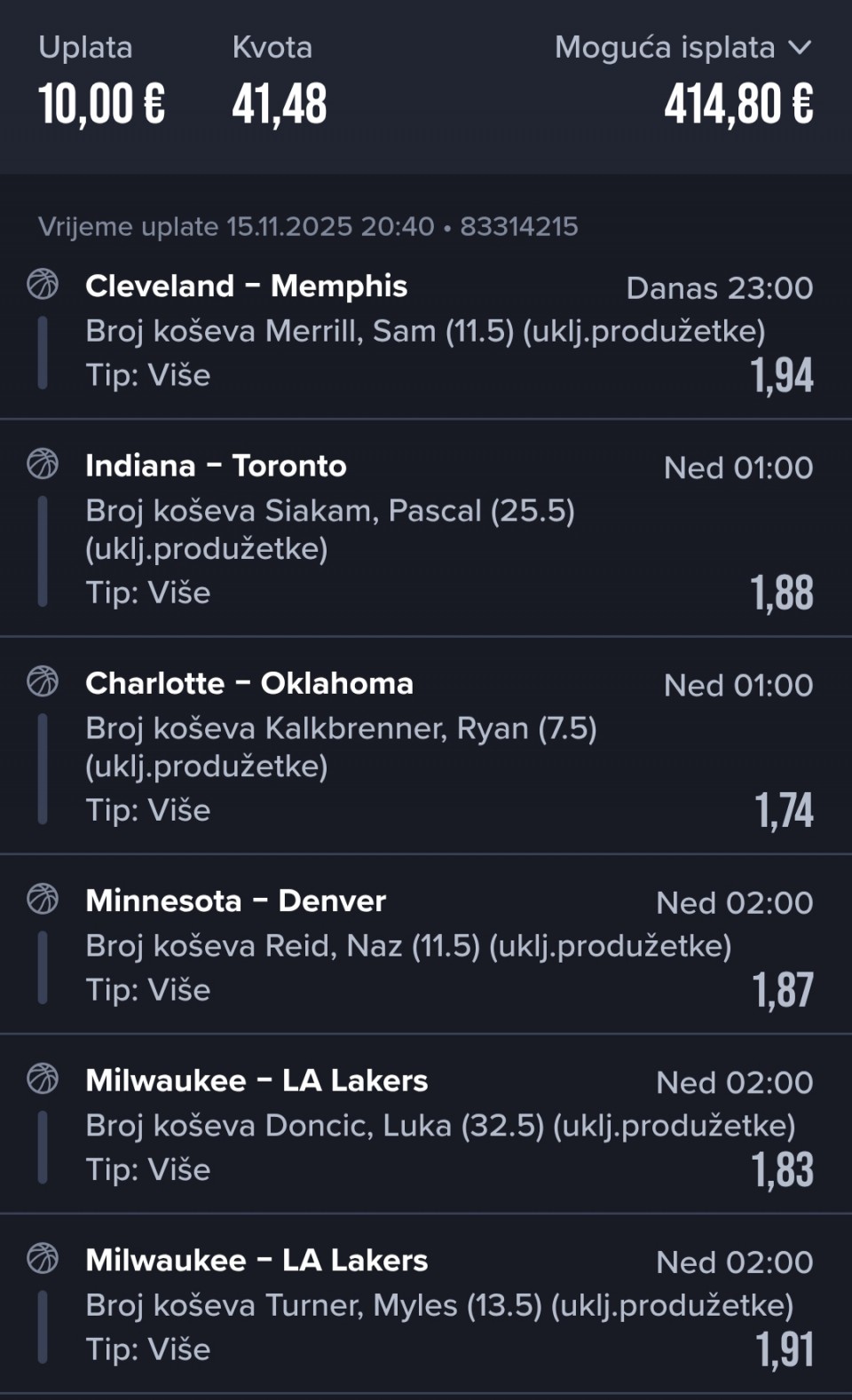This screenshot has height=1400, width=852.
Task: Open the Indiana – Toronto match
Action: [216, 466]
